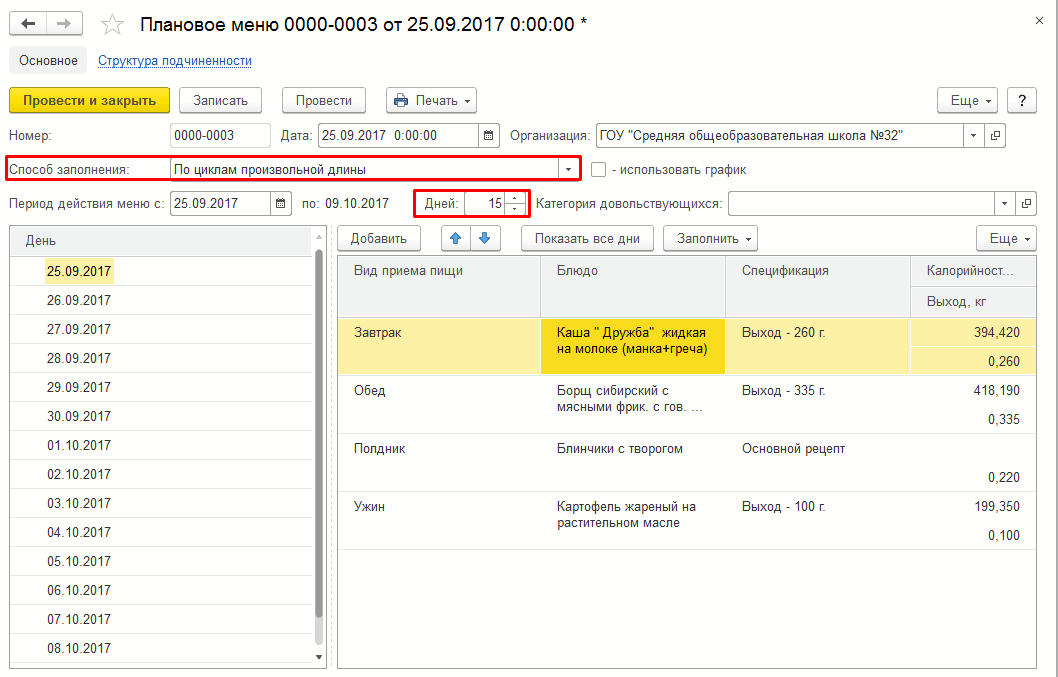Click the Вид приема пищи column header
The image size is (1058, 677).
(x=439, y=286)
